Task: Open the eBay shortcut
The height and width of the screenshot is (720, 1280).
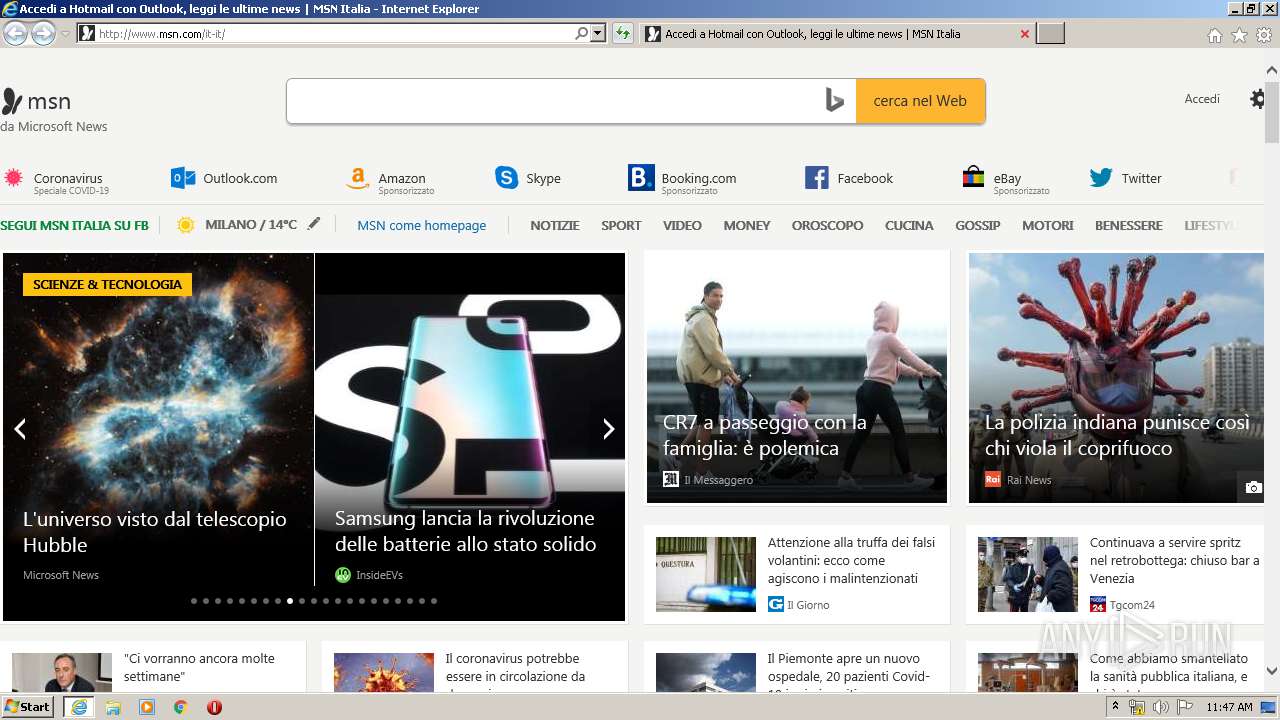Action: click(x=1006, y=180)
